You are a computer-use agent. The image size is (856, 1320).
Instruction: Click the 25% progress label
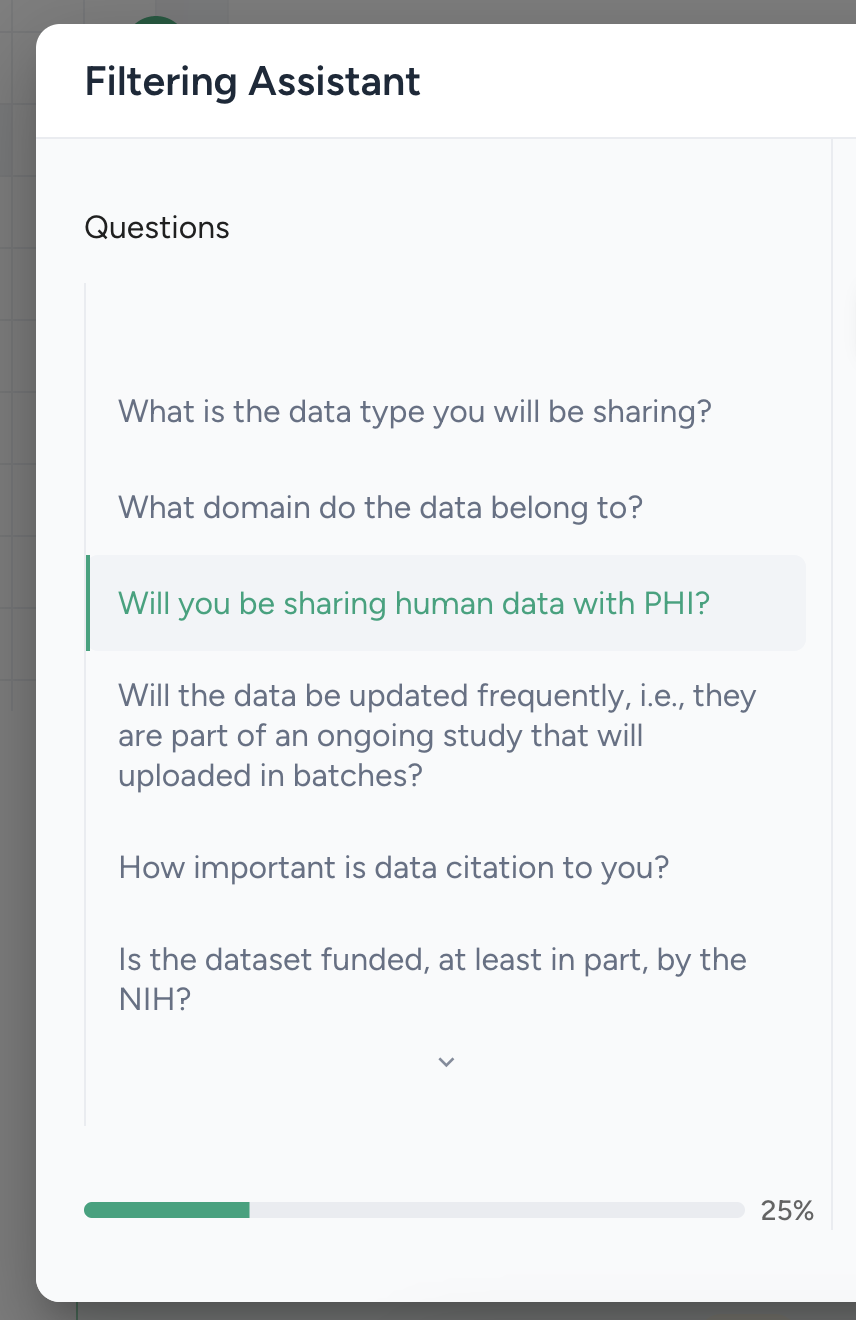(787, 1210)
